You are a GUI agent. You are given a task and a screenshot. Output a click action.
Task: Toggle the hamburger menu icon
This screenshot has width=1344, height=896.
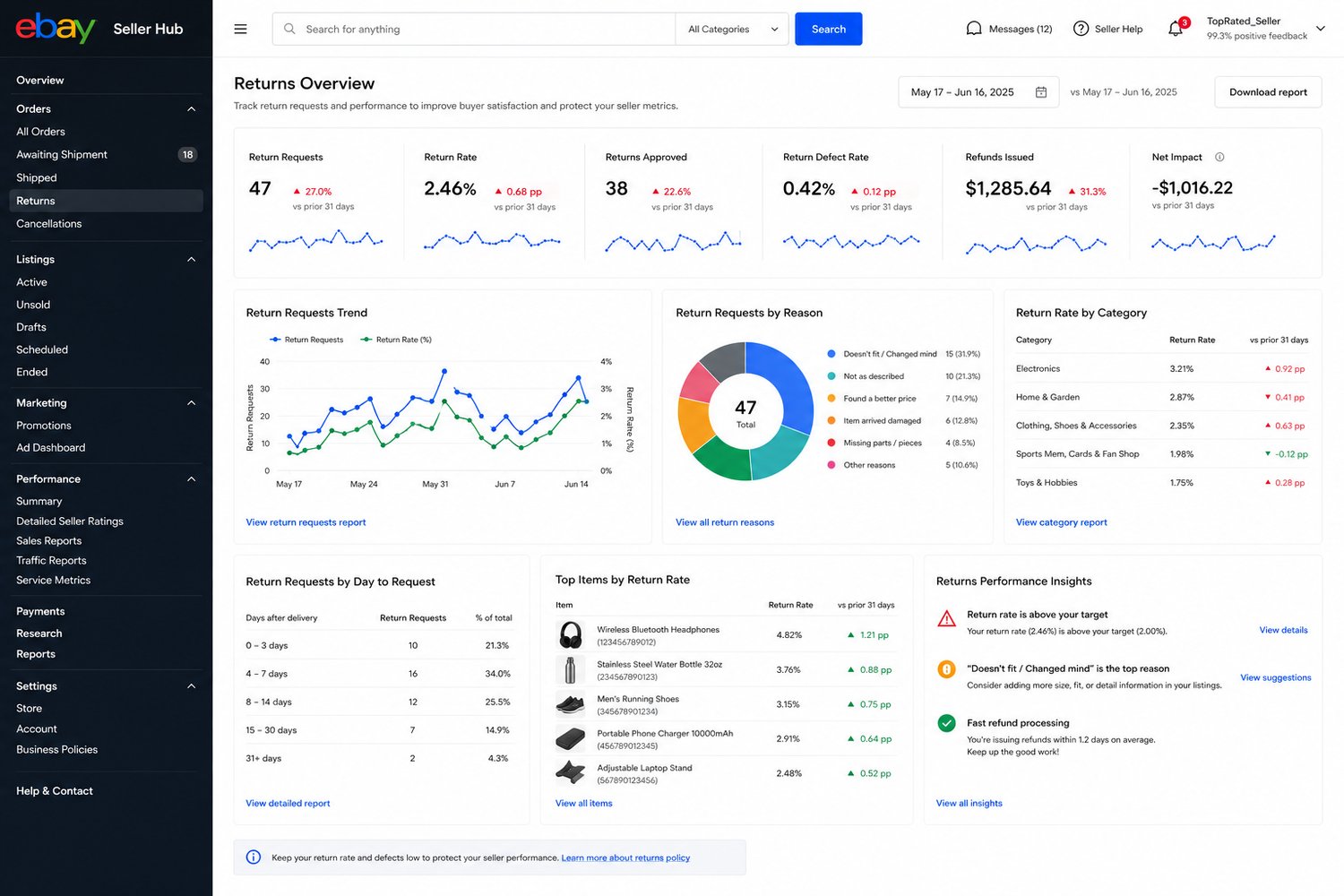point(240,29)
